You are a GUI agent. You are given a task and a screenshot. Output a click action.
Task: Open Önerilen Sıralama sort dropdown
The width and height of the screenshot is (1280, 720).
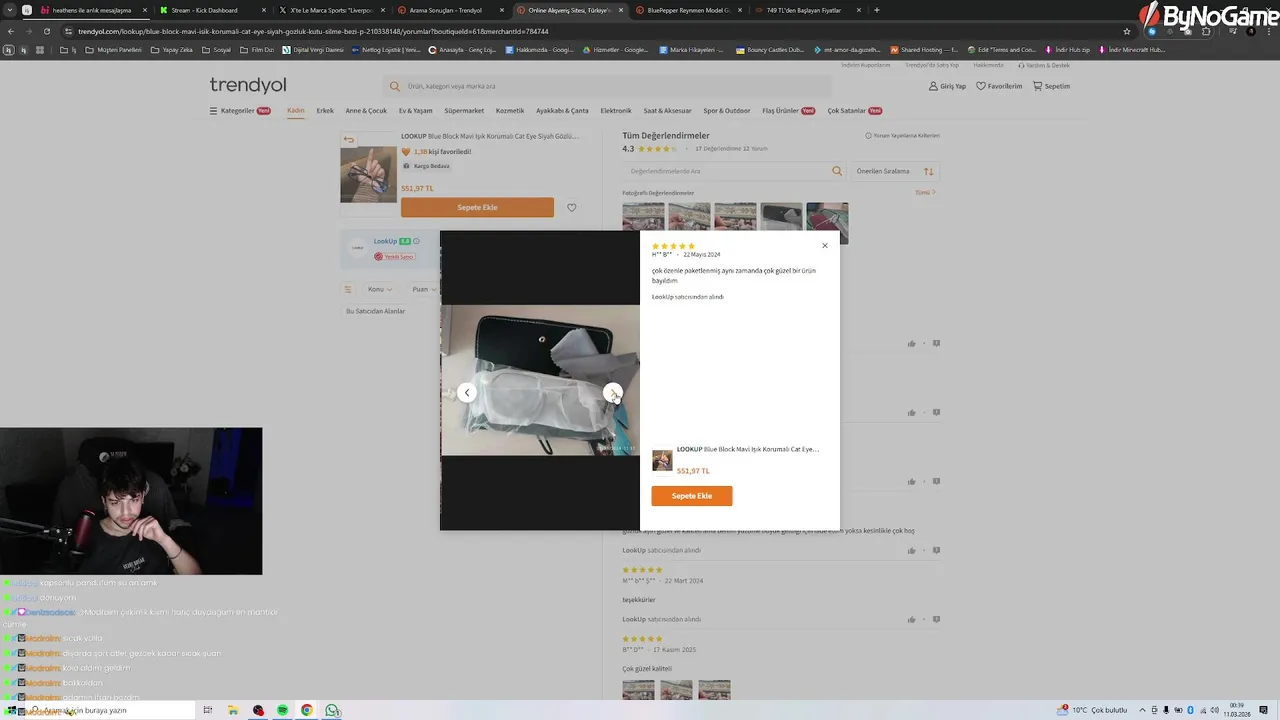point(895,171)
